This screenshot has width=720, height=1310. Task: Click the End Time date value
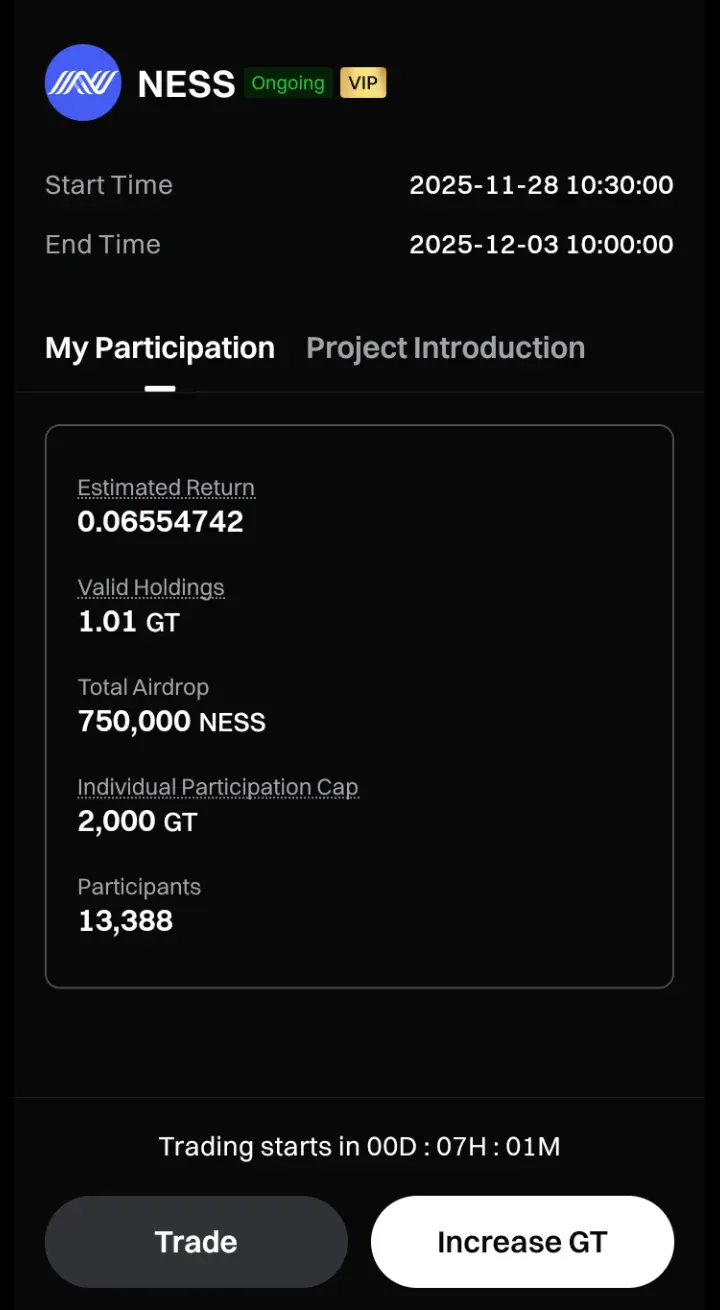(x=541, y=245)
